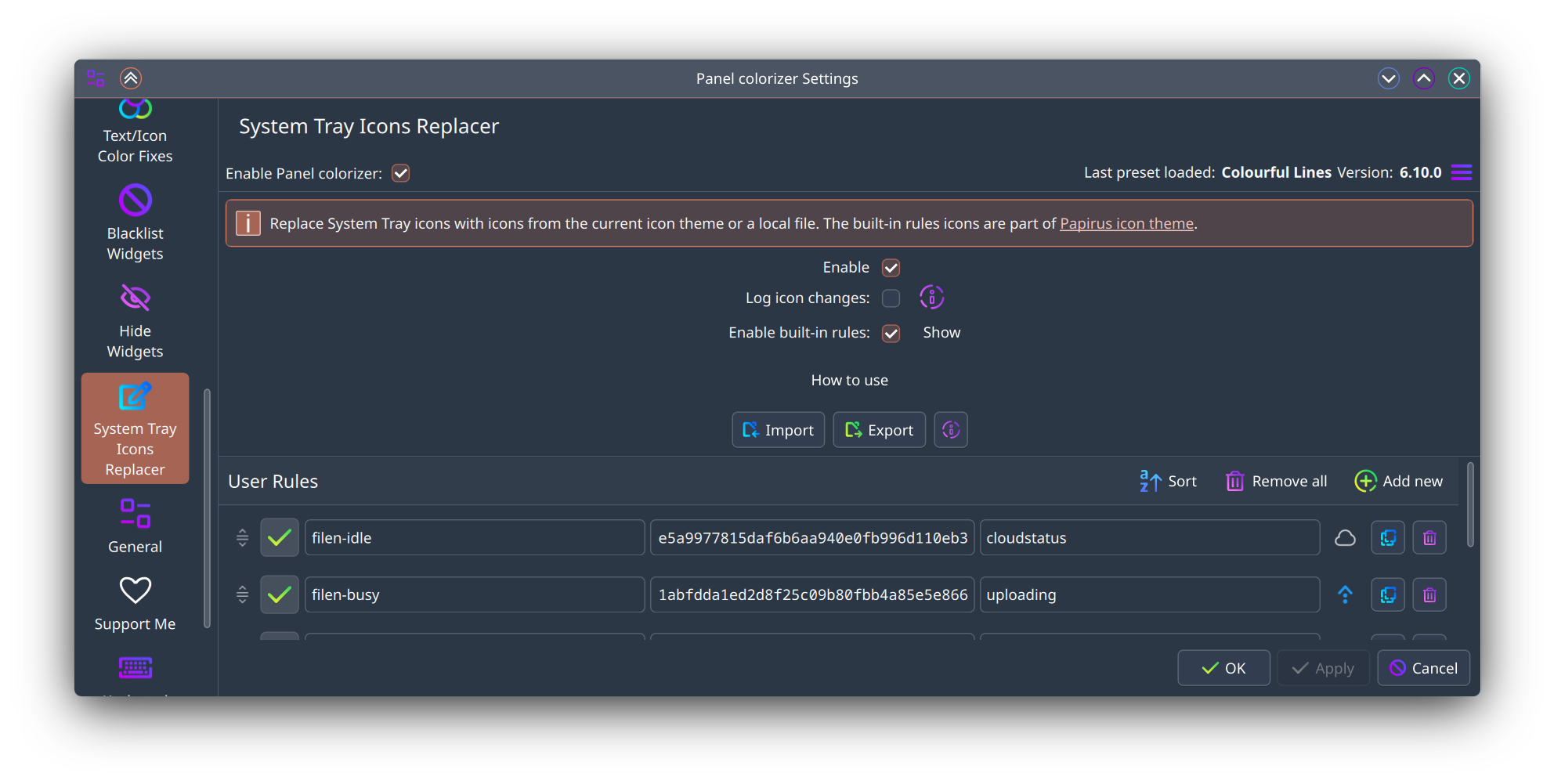Viewport: 1554px width, 784px height.
Task: Click the user rules vertical scrollbar
Action: click(1470, 504)
